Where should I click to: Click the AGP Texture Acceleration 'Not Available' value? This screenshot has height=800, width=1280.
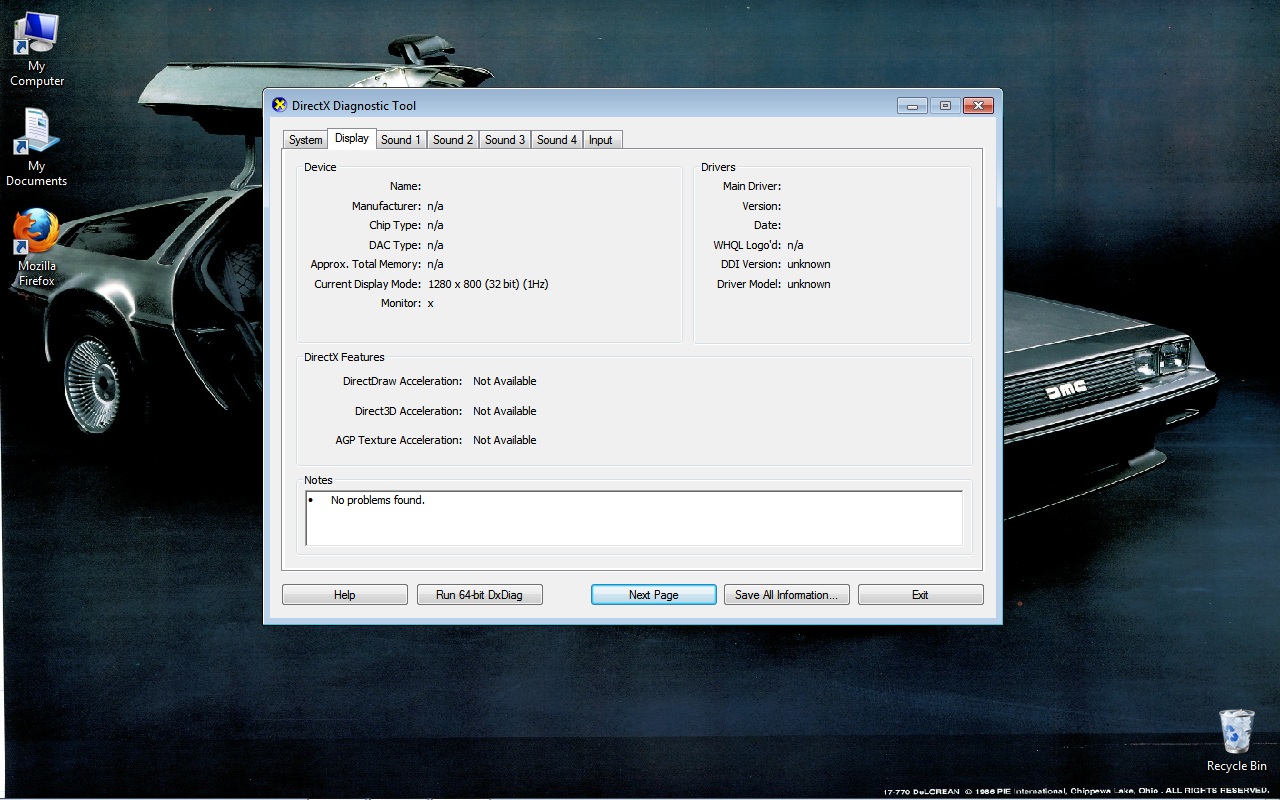pyautogui.click(x=505, y=440)
